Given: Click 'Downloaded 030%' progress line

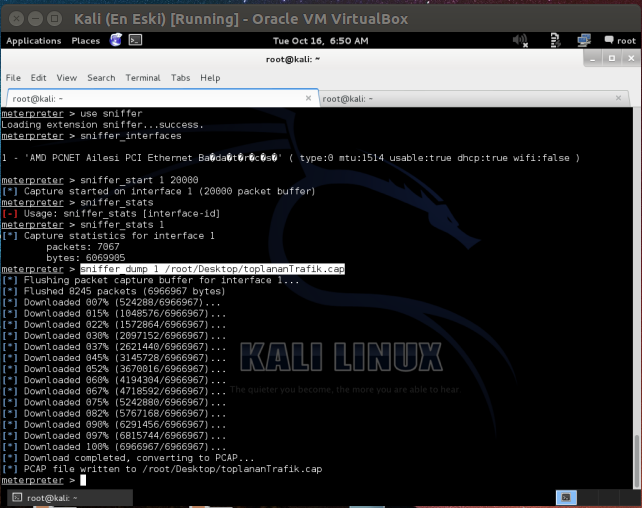Looking at the screenshot, I should 113,336.
